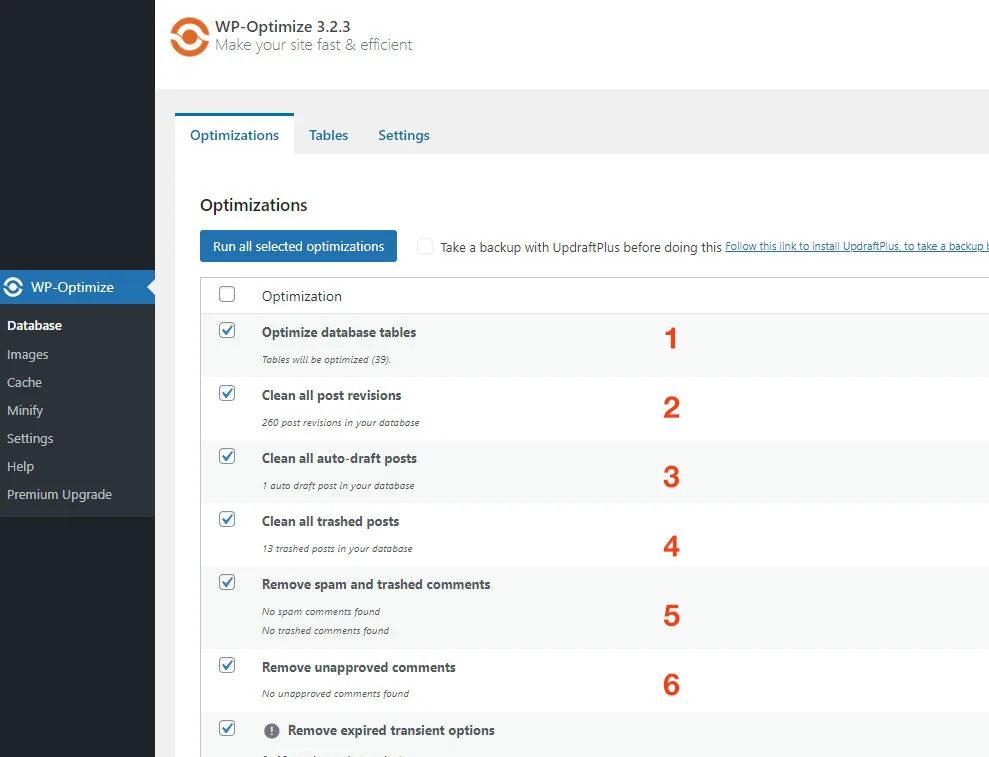The width and height of the screenshot is (989, 757).
Task: Click '260 post revisions in your database' text
Action: click(341, 423)
